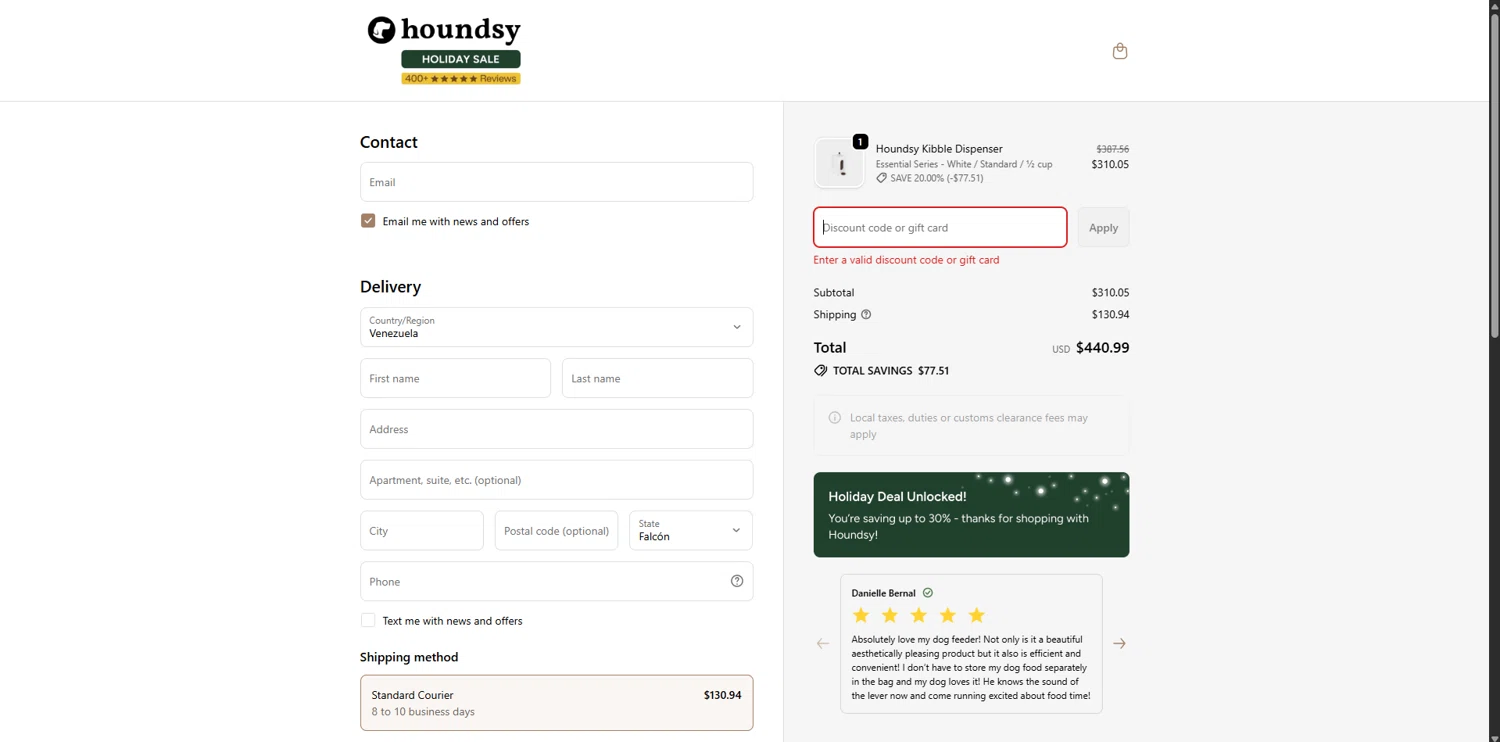Click the 400+ Reviews badge
Screen dimensions: 1500x742
point(461,78)
